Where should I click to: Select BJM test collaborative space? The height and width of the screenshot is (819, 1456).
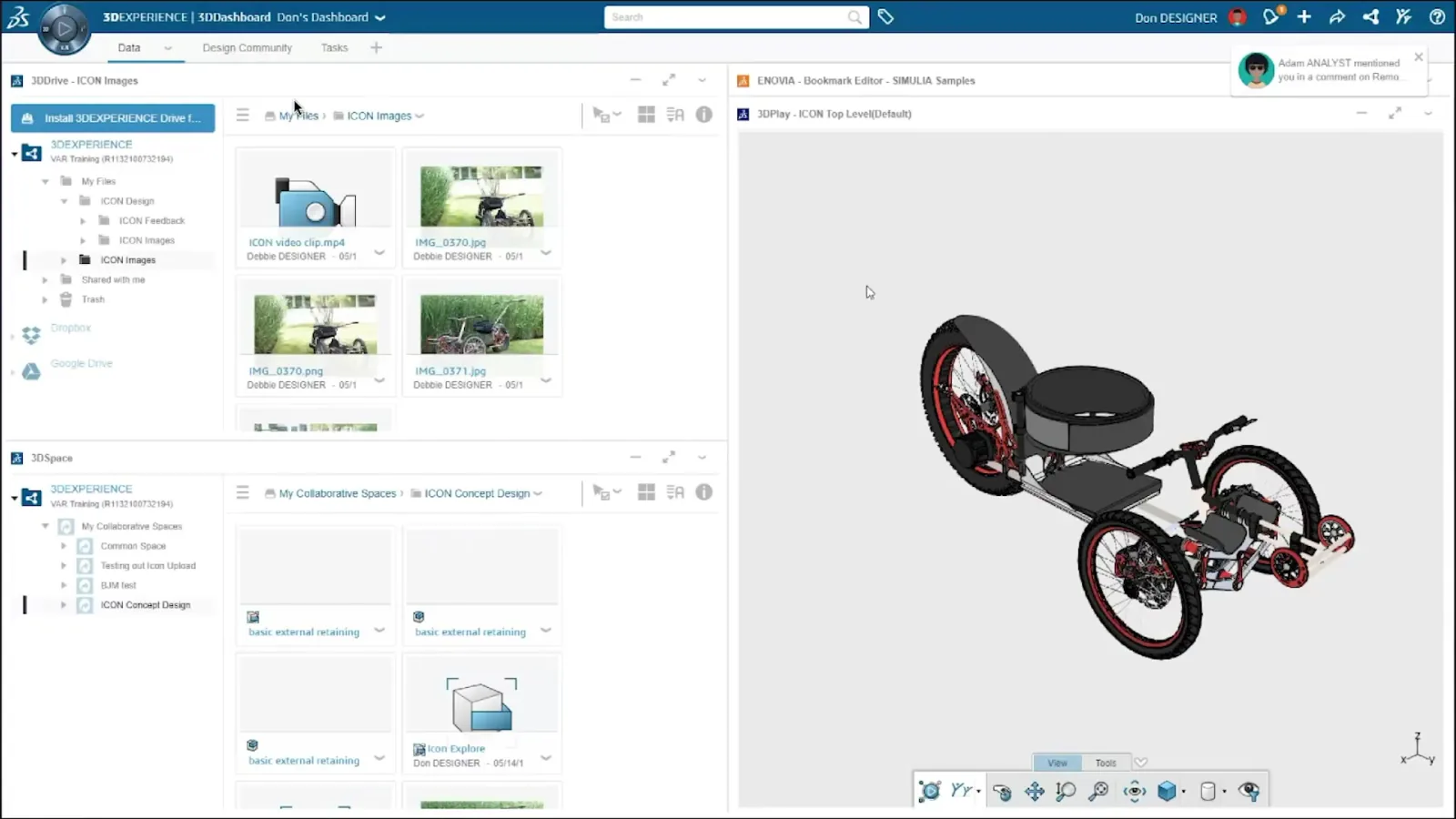pos(118,585)
